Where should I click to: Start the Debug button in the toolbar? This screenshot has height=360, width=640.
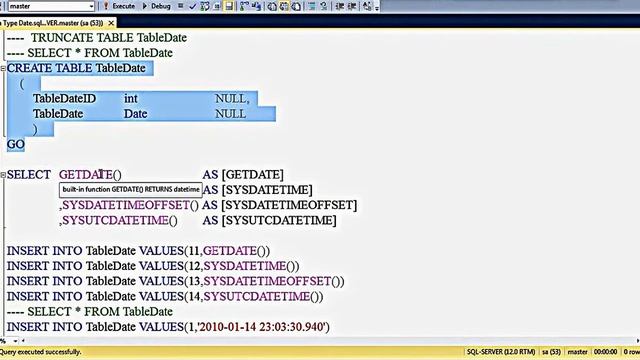click(157, 6)
